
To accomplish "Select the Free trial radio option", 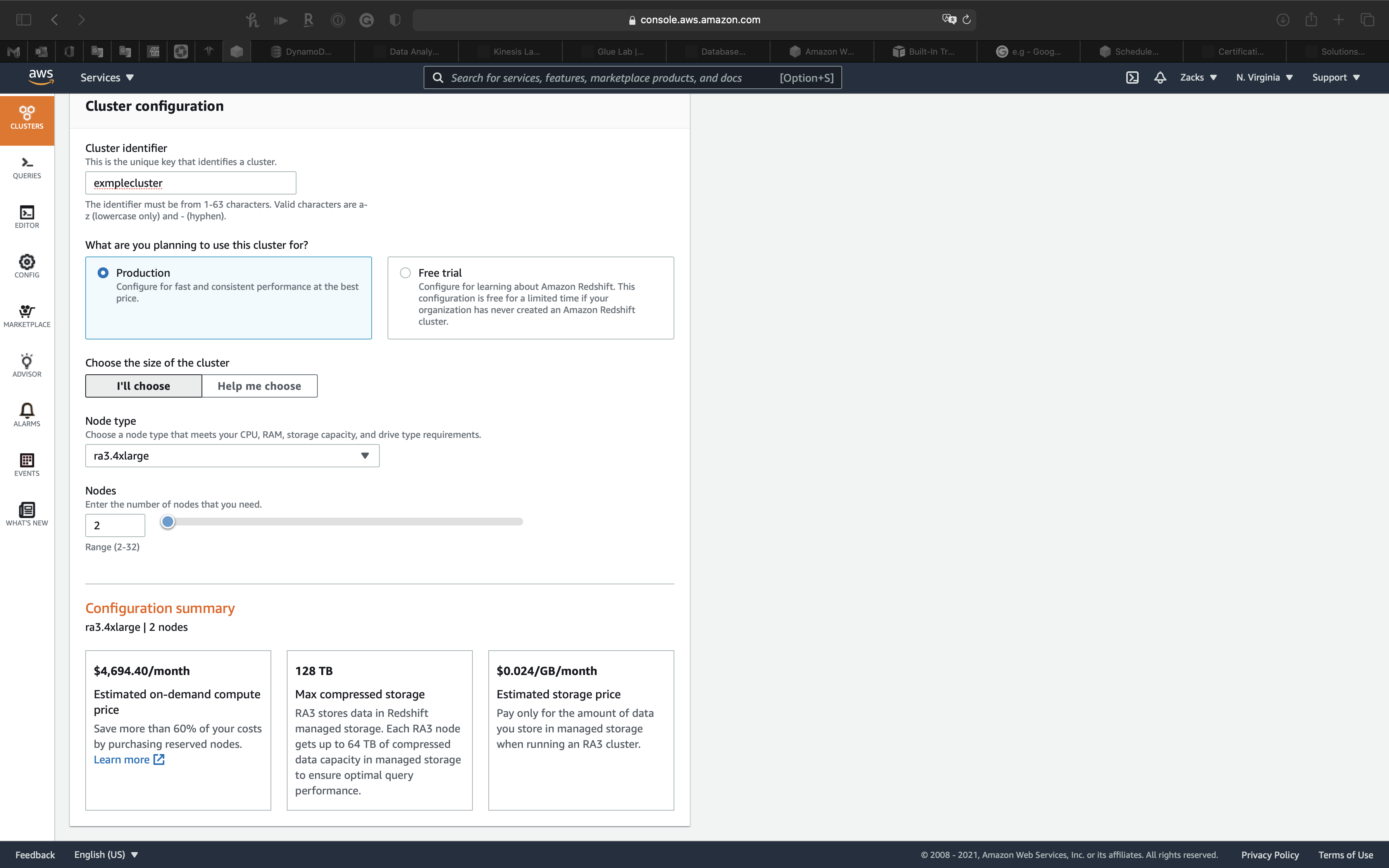I will [405, 273].
